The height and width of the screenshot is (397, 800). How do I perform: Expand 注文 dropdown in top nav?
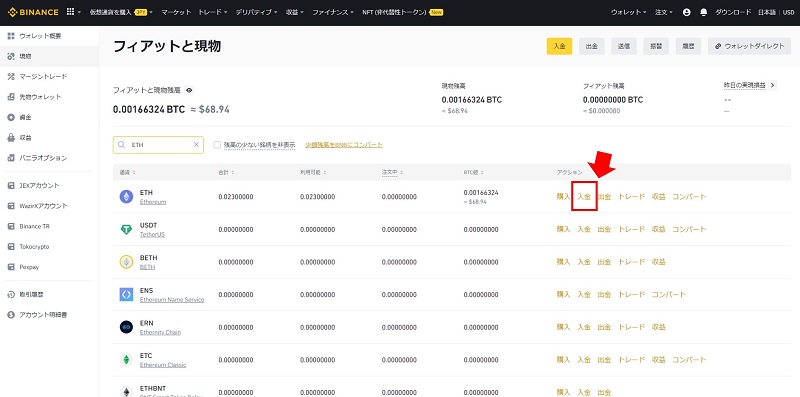[x=664, y=12]
